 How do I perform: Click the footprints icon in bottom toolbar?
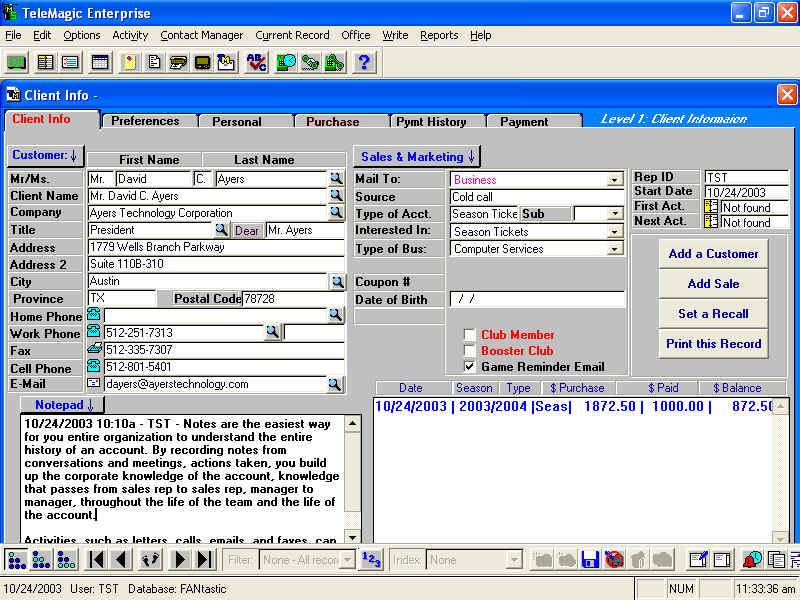point(151,560)
